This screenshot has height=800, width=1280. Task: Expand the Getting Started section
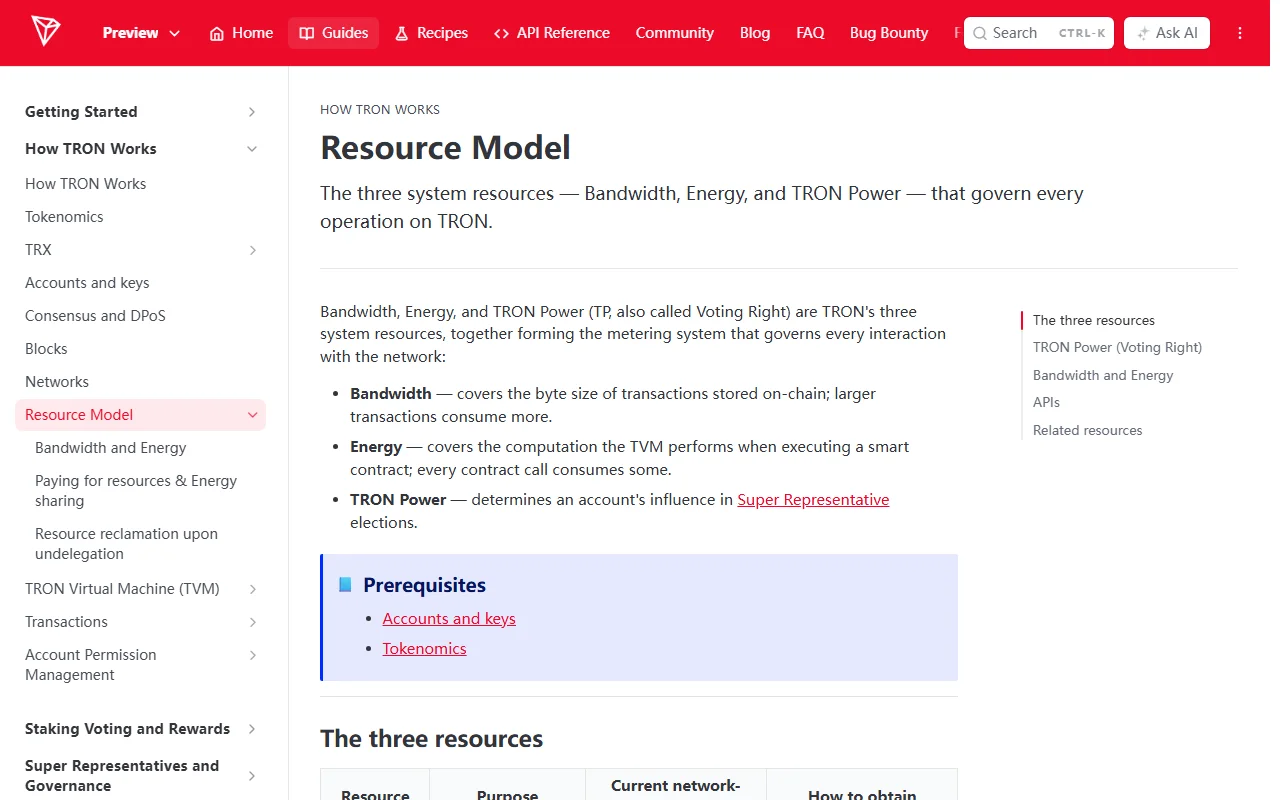click(252, 112)
